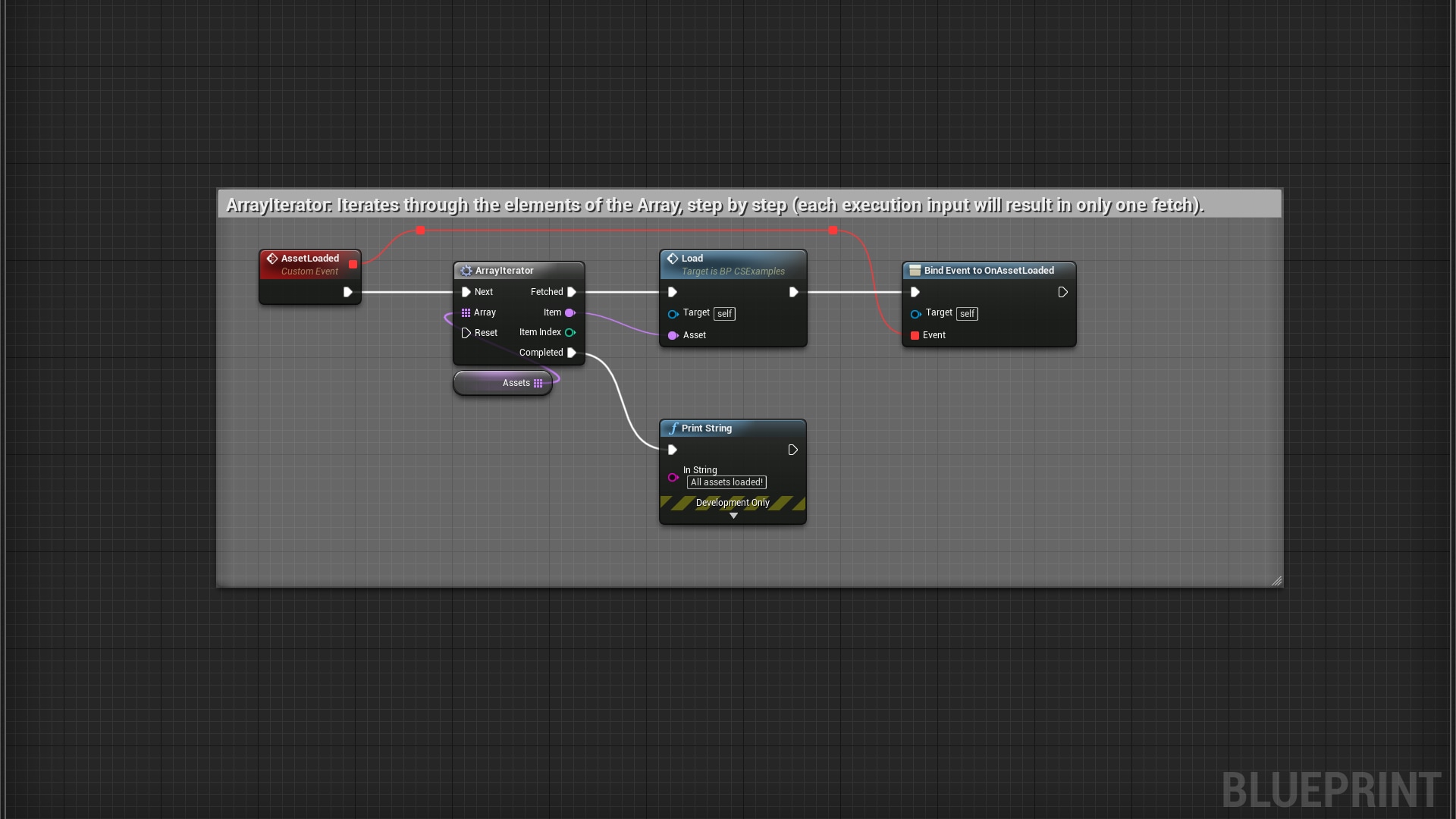Click the purple Asset input pin on Load
The width and height of the screenshot is (1456, 819).
pyautogui.click(x=673, y=335)
